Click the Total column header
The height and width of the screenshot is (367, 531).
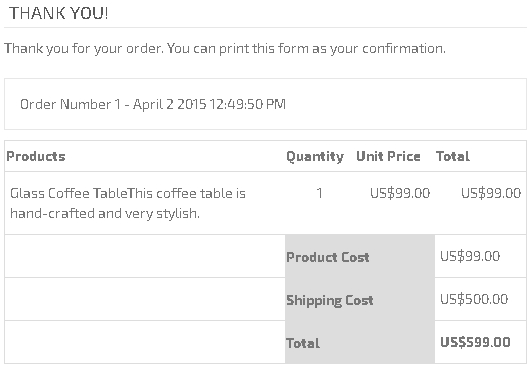coord(453,156)
